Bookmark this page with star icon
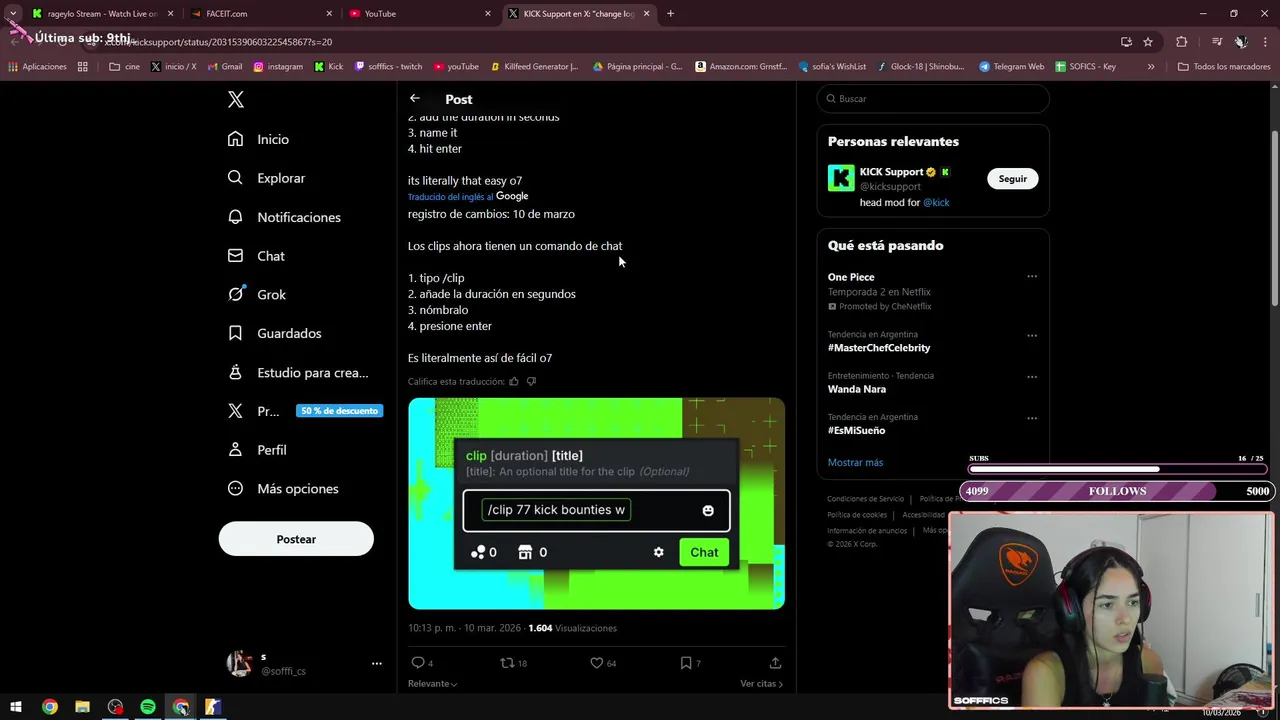1280x720 pixels. [1148, 42]
